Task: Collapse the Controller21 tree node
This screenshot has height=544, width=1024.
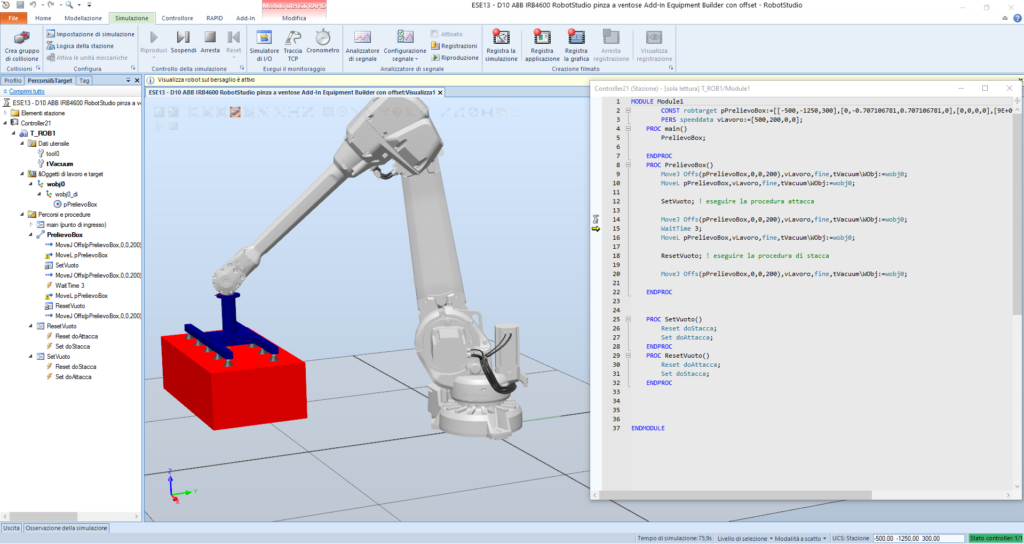Action: pyautogui.click(x=6, y=123)
